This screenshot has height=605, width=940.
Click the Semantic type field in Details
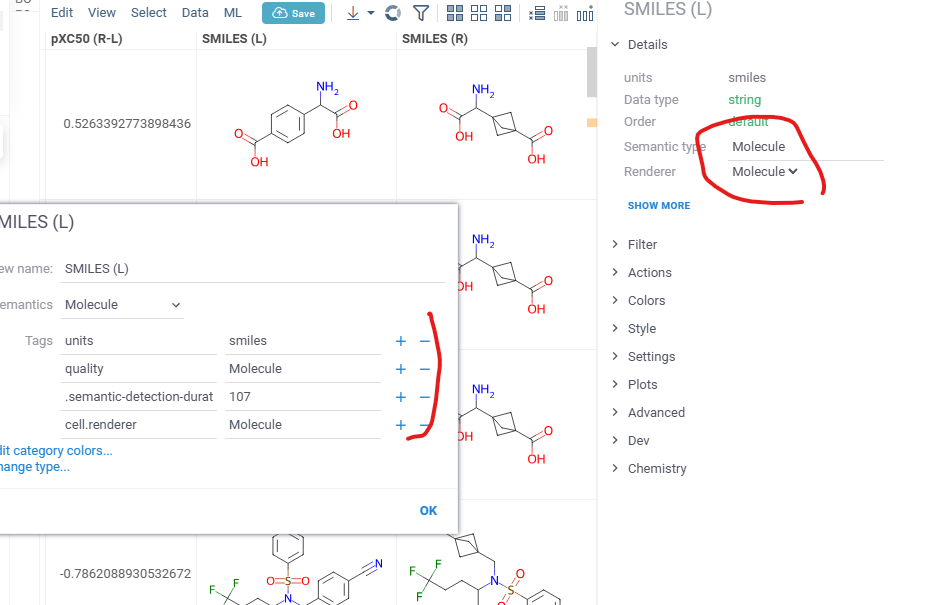805,147
